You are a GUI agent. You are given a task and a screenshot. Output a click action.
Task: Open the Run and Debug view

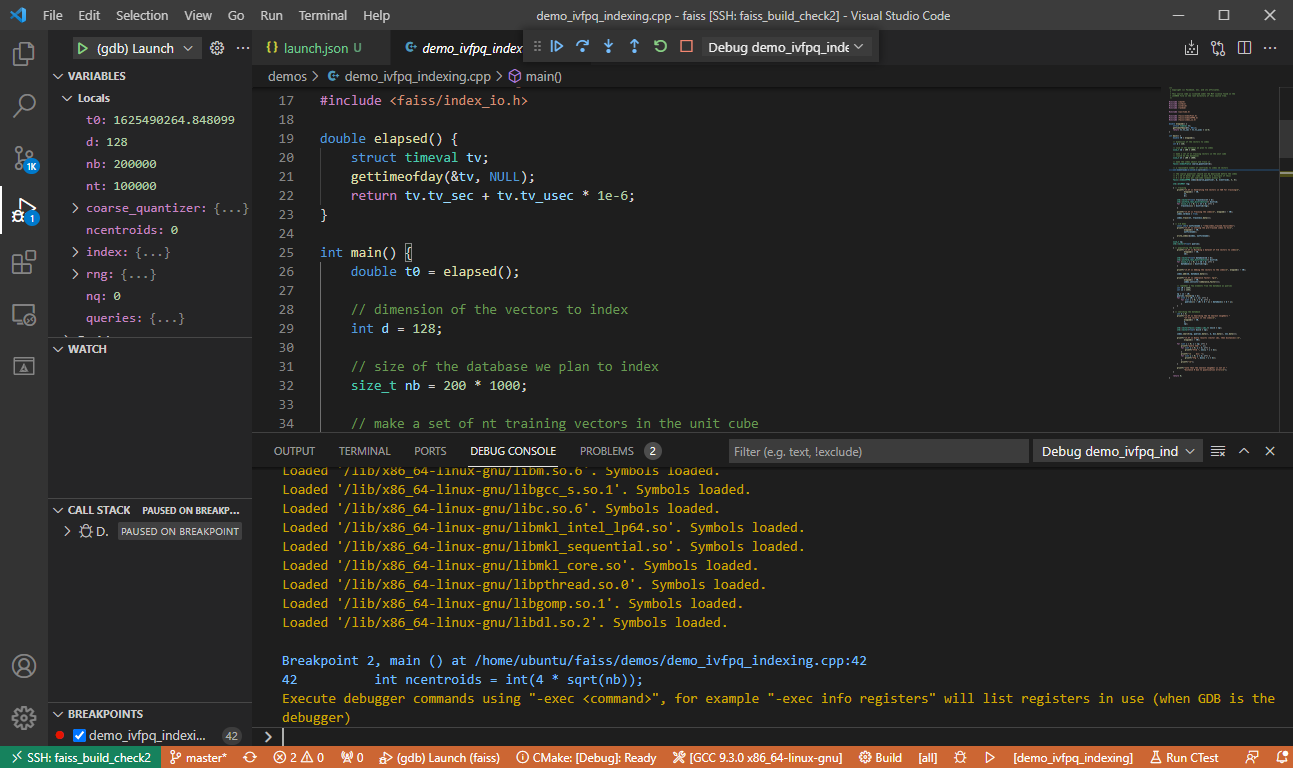(24, 210)
